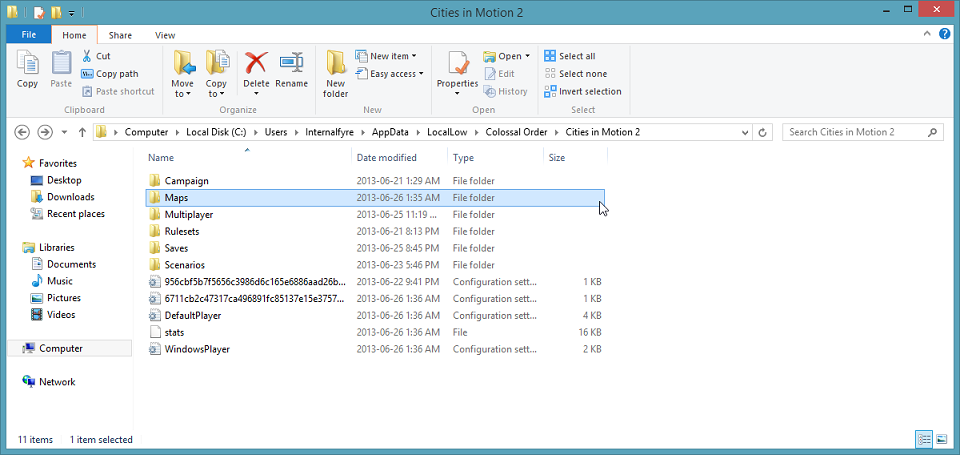The height and width of the screenshot is (455, 960).
Task: Open Music library in sidebar
Action: 51,281
